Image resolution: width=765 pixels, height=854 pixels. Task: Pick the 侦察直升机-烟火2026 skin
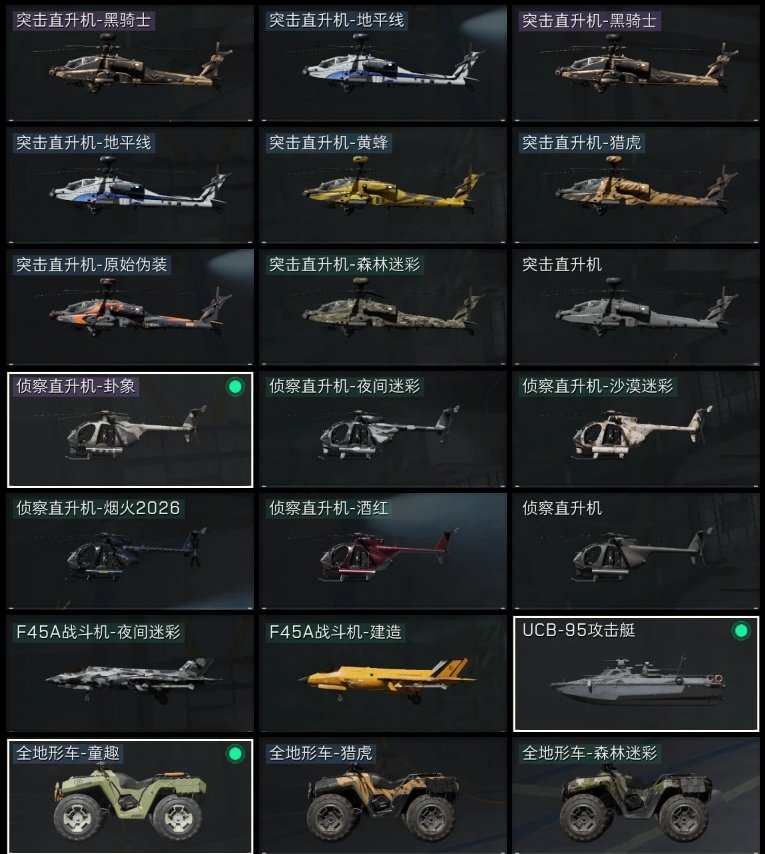[x=130, y=551]
